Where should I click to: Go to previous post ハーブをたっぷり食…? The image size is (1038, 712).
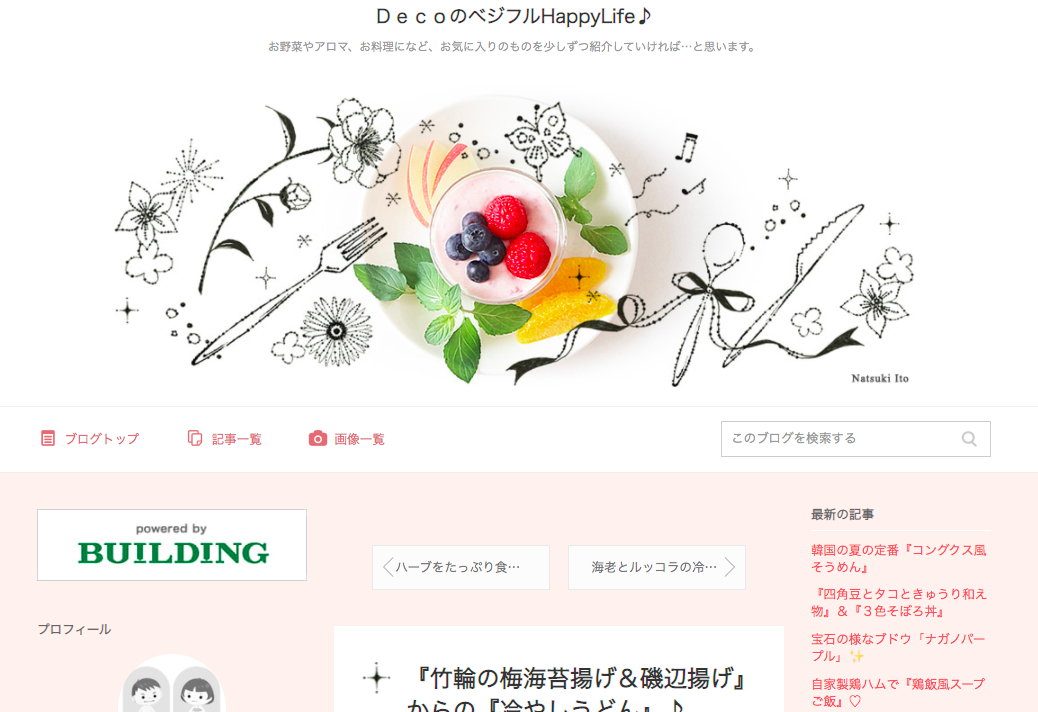(461, 567)
